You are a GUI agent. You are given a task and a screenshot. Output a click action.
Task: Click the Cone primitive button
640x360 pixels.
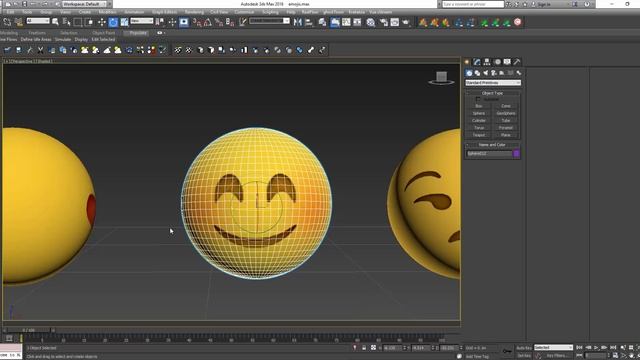pos(506,106)
